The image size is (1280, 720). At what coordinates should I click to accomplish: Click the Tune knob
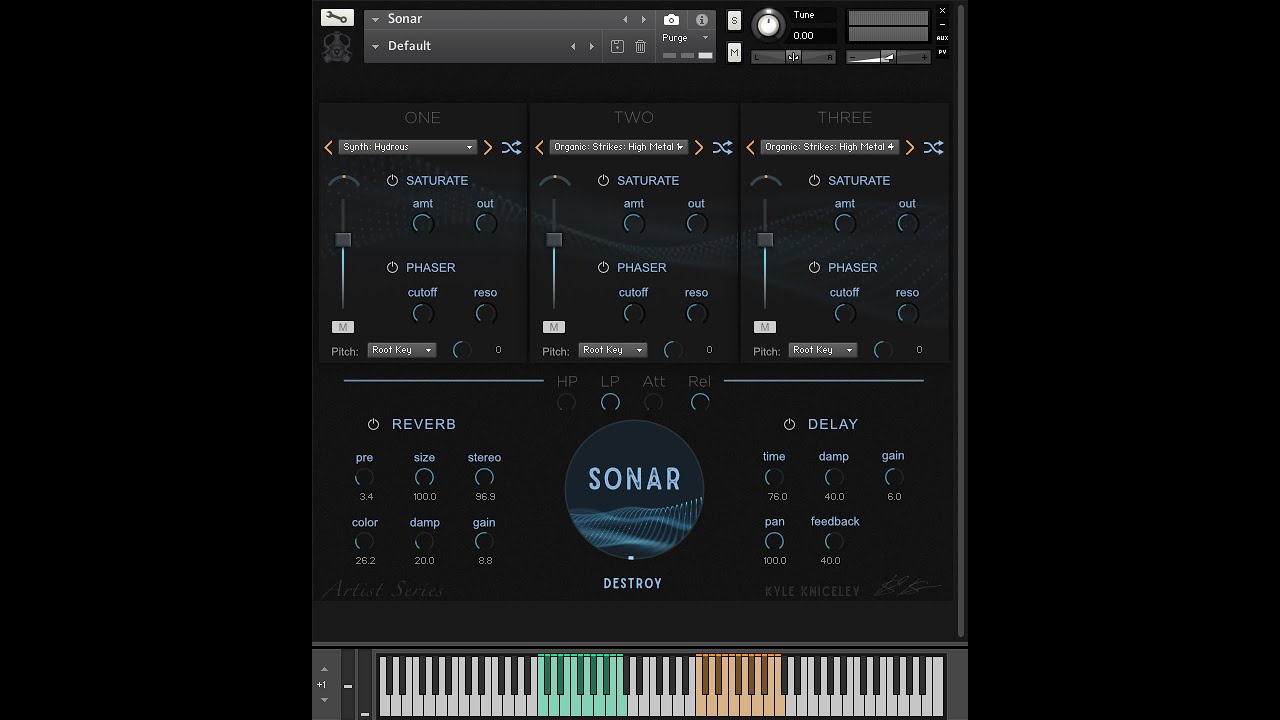768,24
